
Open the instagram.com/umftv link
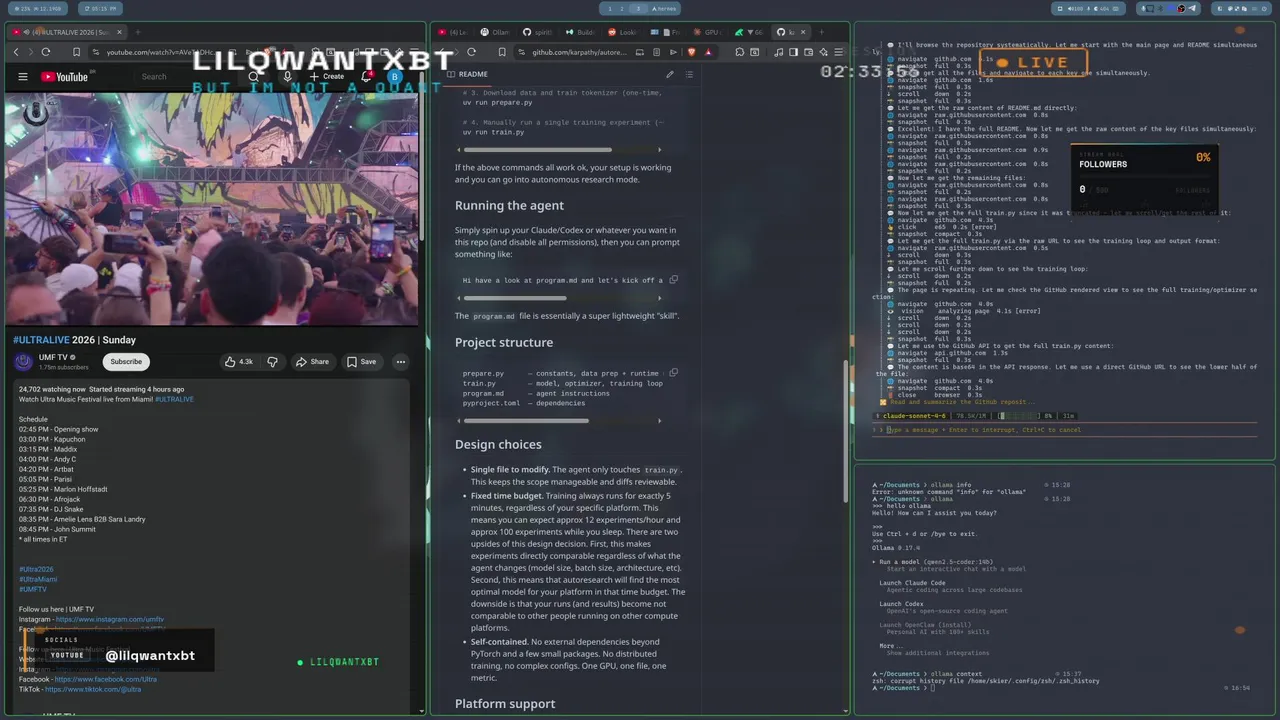[110, 620]
